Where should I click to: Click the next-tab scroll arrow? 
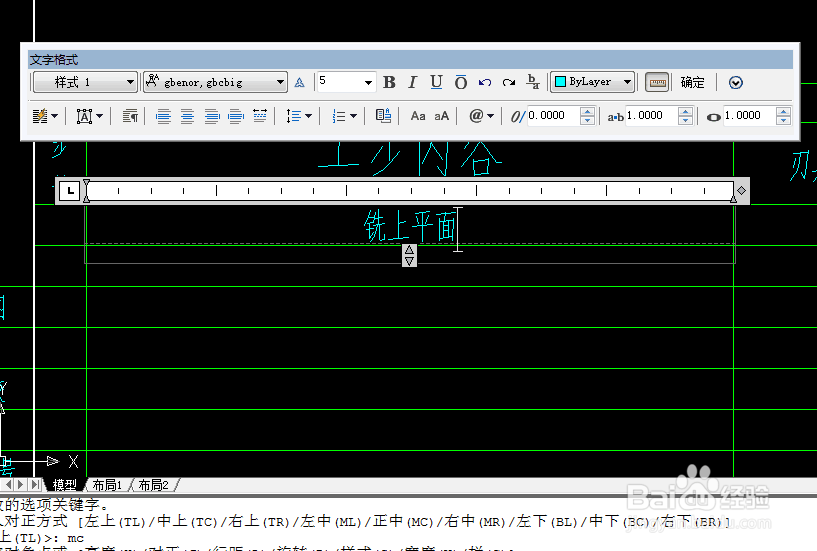tap(21, 485)
